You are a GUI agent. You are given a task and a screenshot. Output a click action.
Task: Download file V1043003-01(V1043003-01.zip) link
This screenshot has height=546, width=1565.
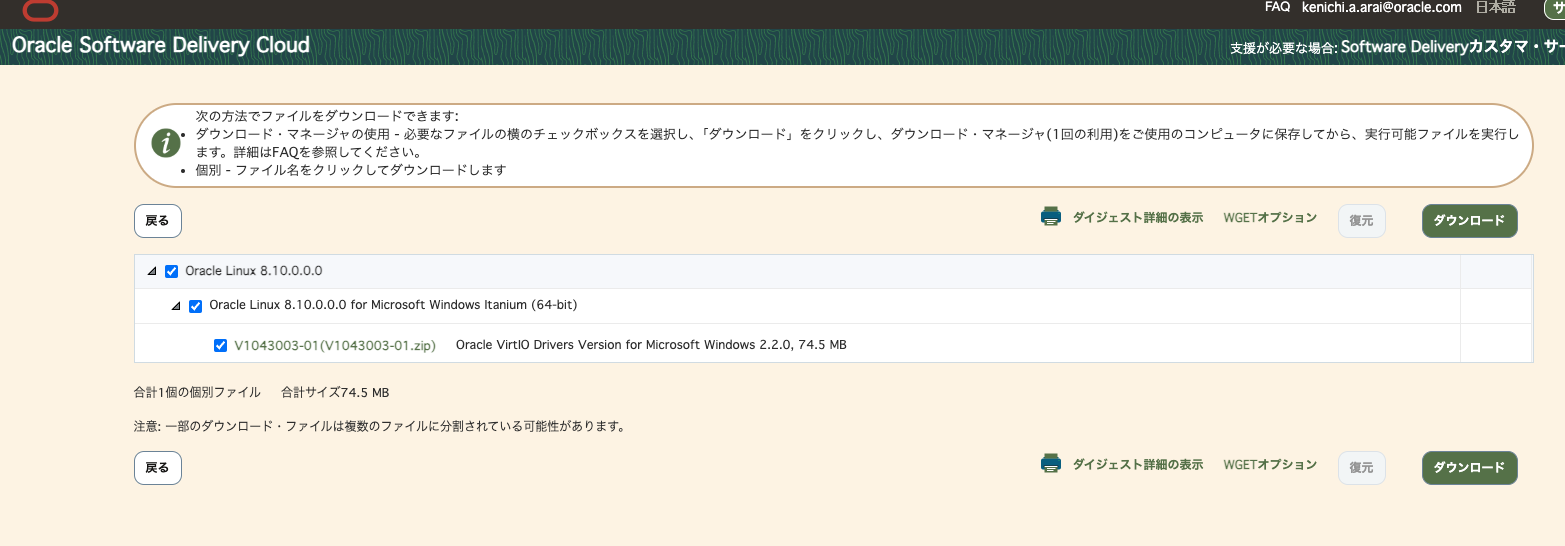coord(335,345)
